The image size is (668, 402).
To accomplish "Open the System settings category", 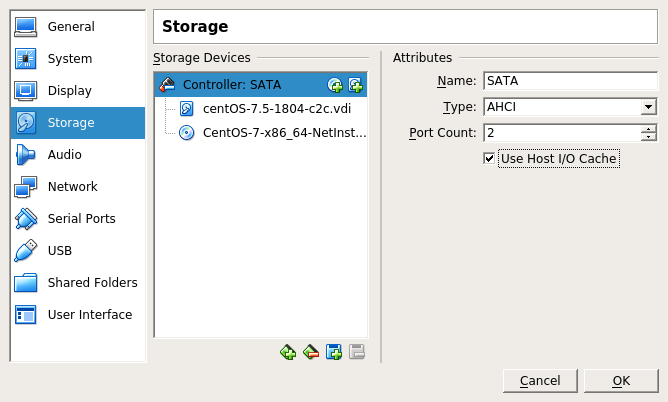I will click(x=78, y=58).
